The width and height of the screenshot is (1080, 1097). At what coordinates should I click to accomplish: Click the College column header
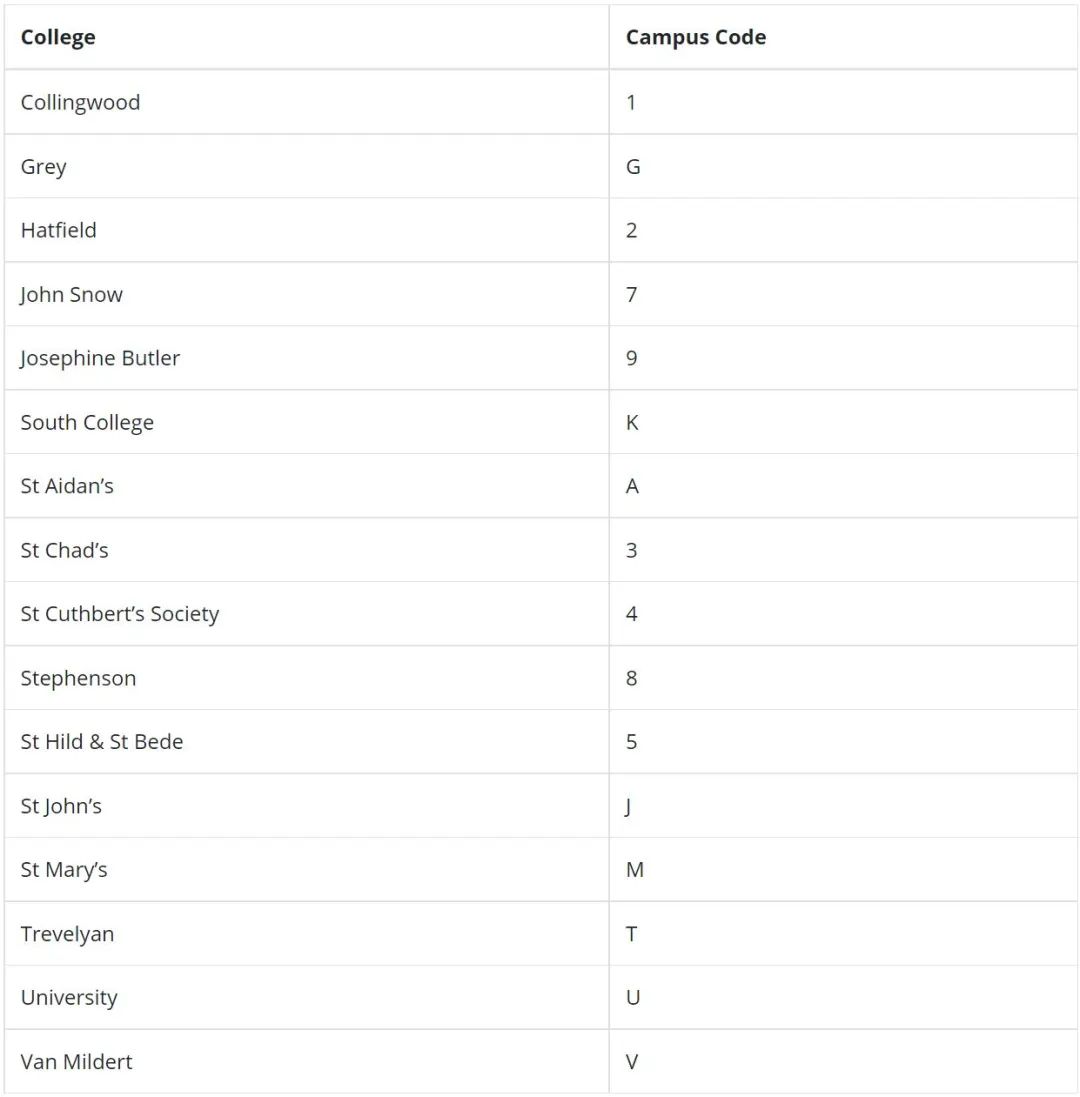(x=58, y=37)
